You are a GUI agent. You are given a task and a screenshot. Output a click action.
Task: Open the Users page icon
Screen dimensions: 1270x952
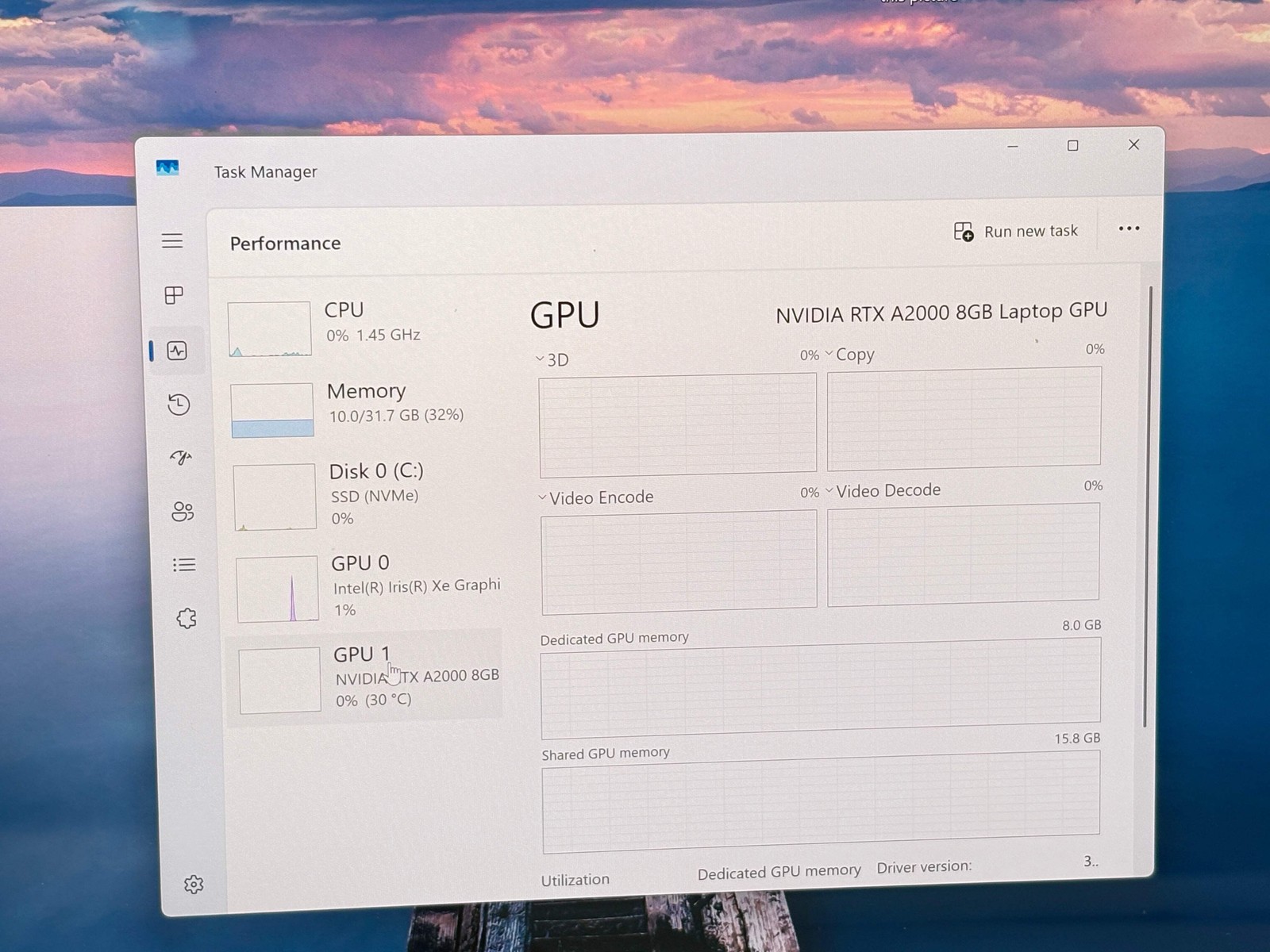coord(183,512)
